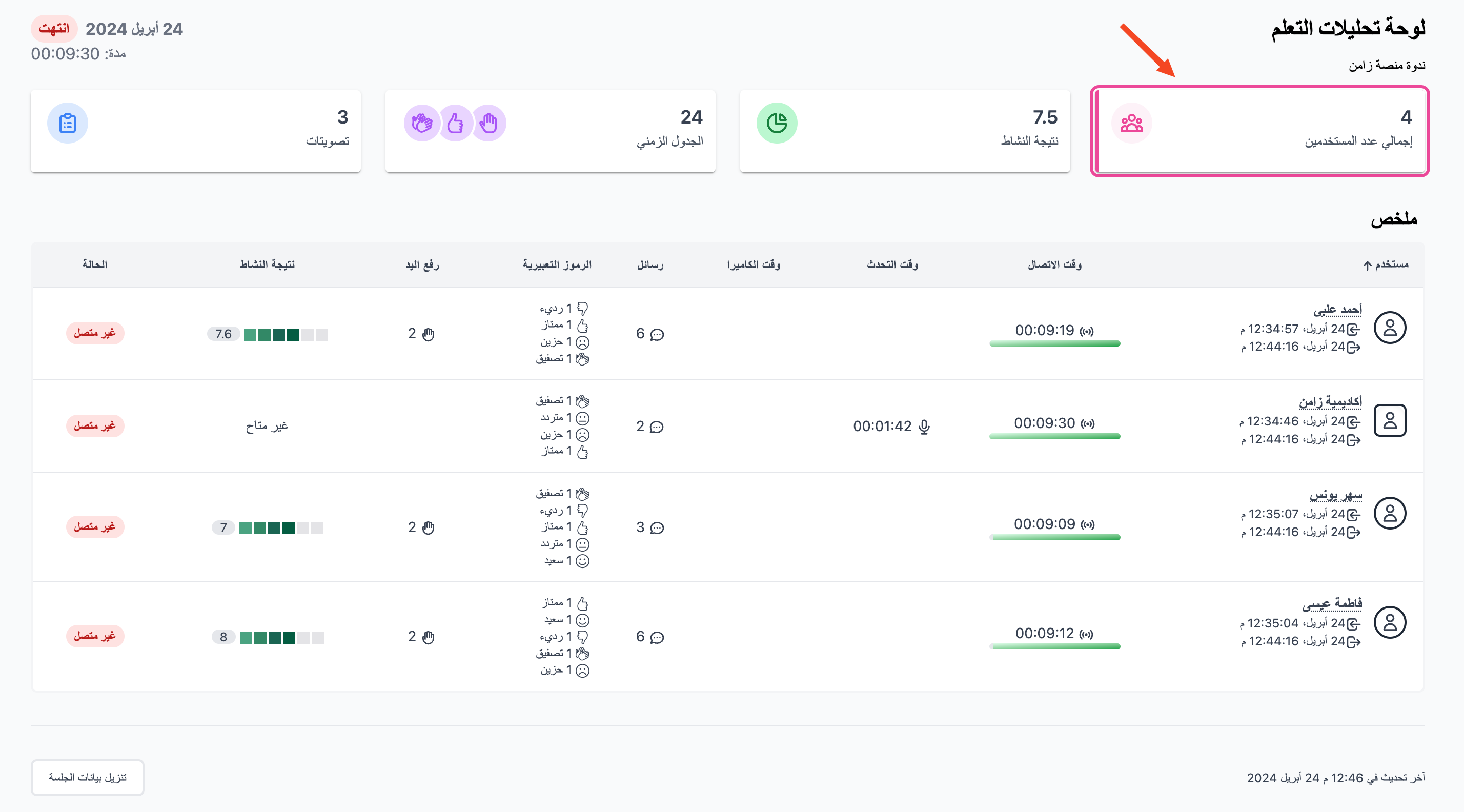The width and height of the screenshot is (1464, 812).
Task: Click the blue polls clipboard icon
Action: coord(68,124)
